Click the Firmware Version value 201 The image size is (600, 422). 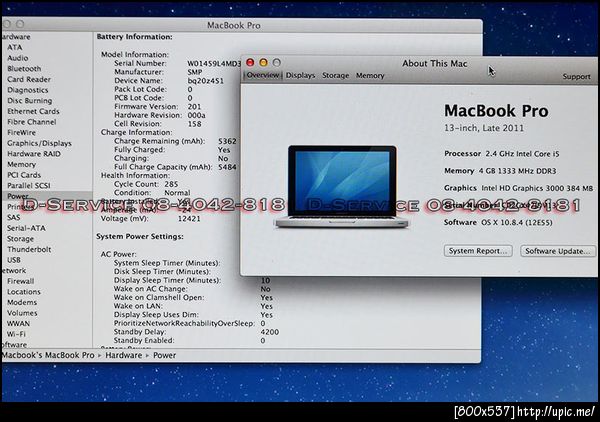coord(194,107)
